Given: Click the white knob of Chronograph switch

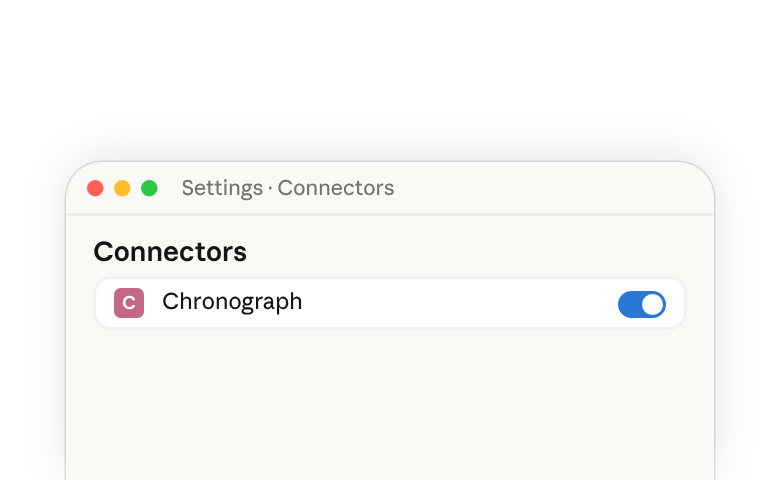Looking at the screenshot, I should (653, 304).
